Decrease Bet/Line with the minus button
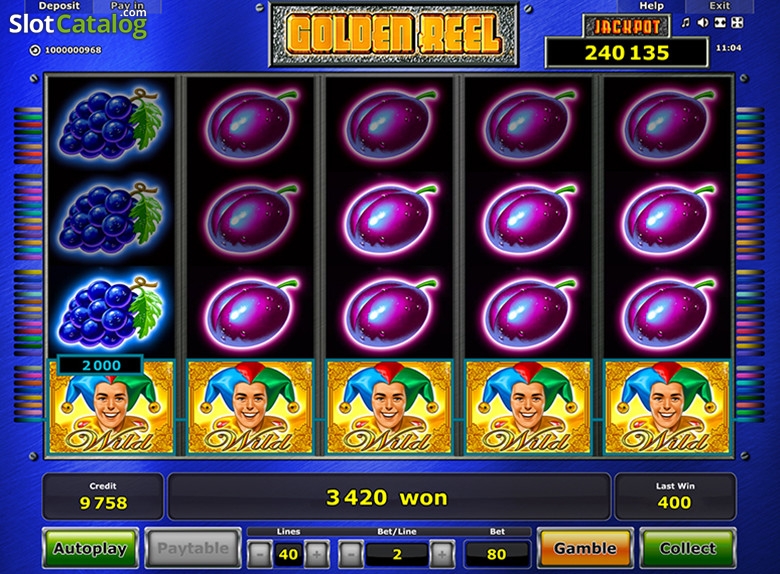 [x=351, y=554]
